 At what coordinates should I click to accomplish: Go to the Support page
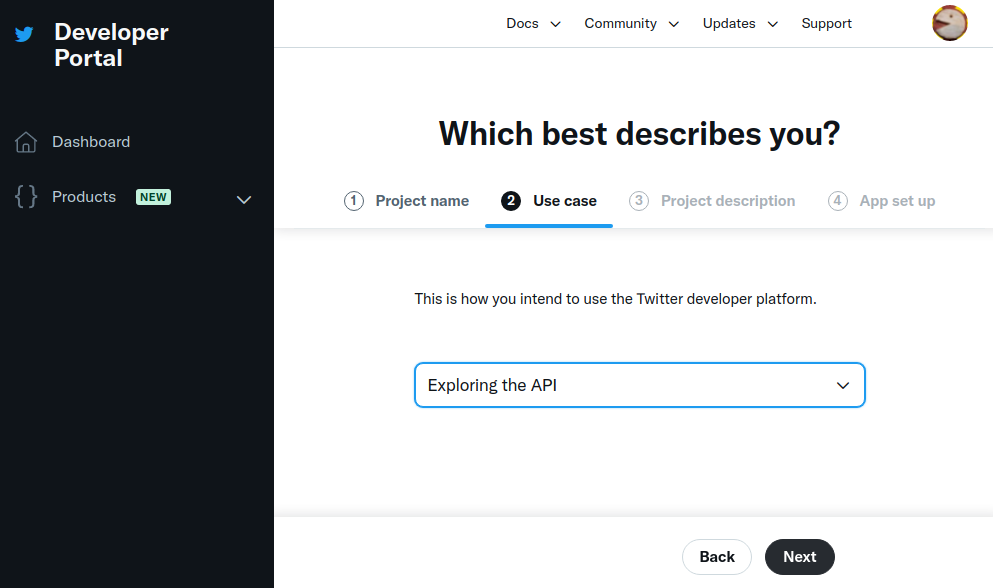click(826, 23)
